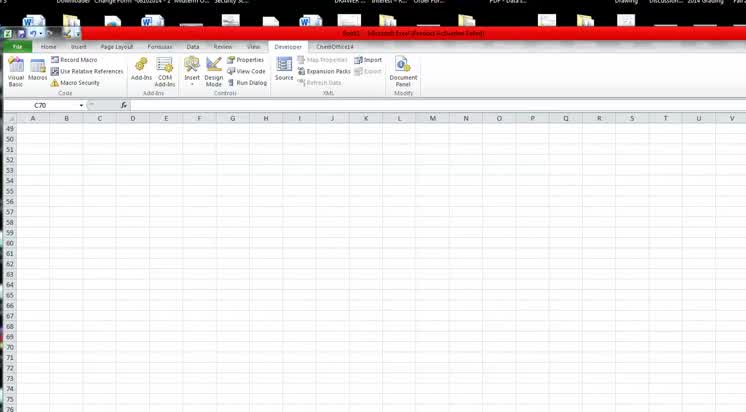This screenshot has width=746, height=412.
Task: Toggle Design Mode
Action: click(214, 72)
